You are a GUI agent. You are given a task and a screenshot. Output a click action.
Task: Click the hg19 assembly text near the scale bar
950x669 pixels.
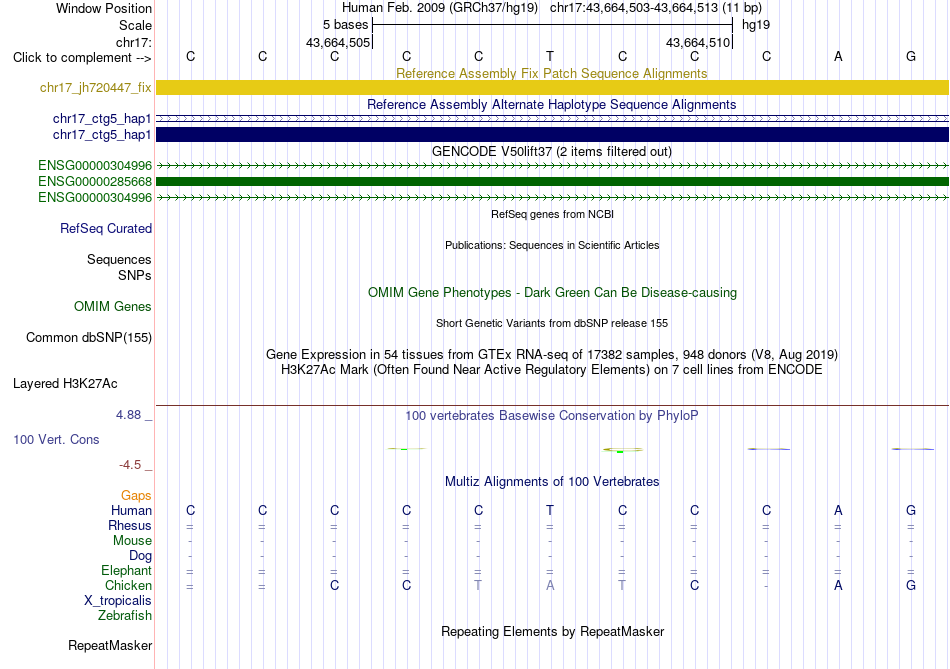pyautogui.click(x=756, y=25)
